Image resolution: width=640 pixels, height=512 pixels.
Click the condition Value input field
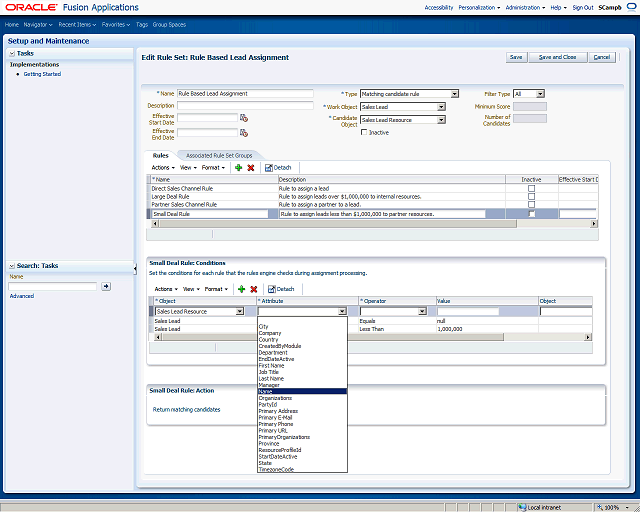[468, 312]
